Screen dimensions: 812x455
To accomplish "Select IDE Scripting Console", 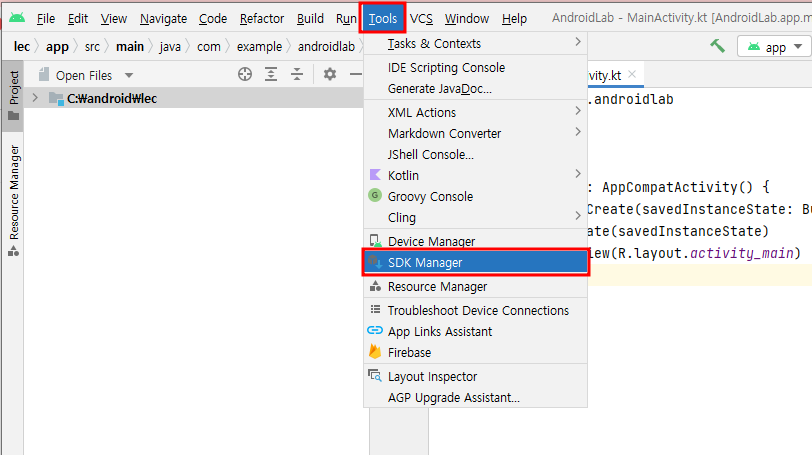I will [x=475, y=68].
